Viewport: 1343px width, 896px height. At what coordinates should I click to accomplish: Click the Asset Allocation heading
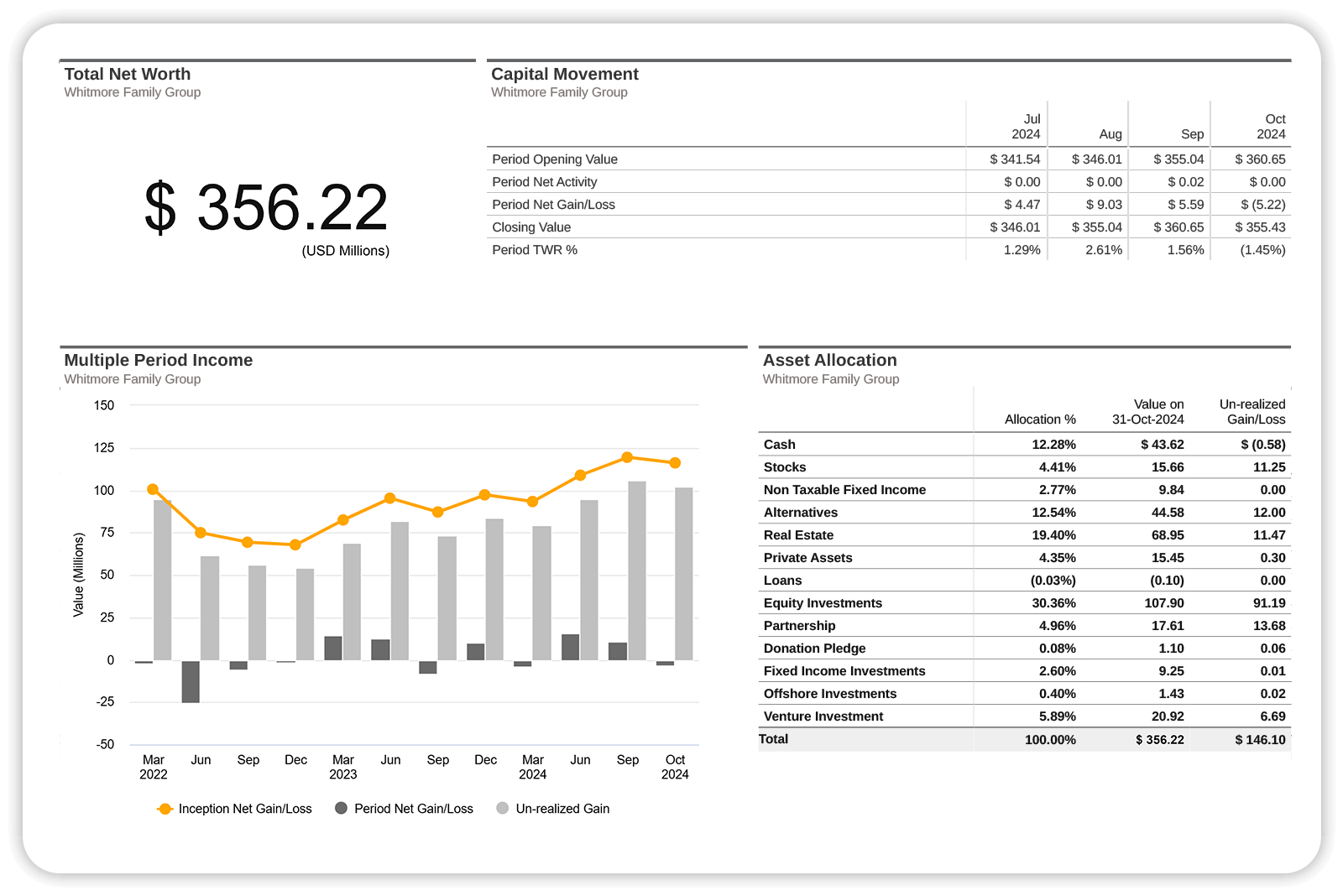click(830, 360)
